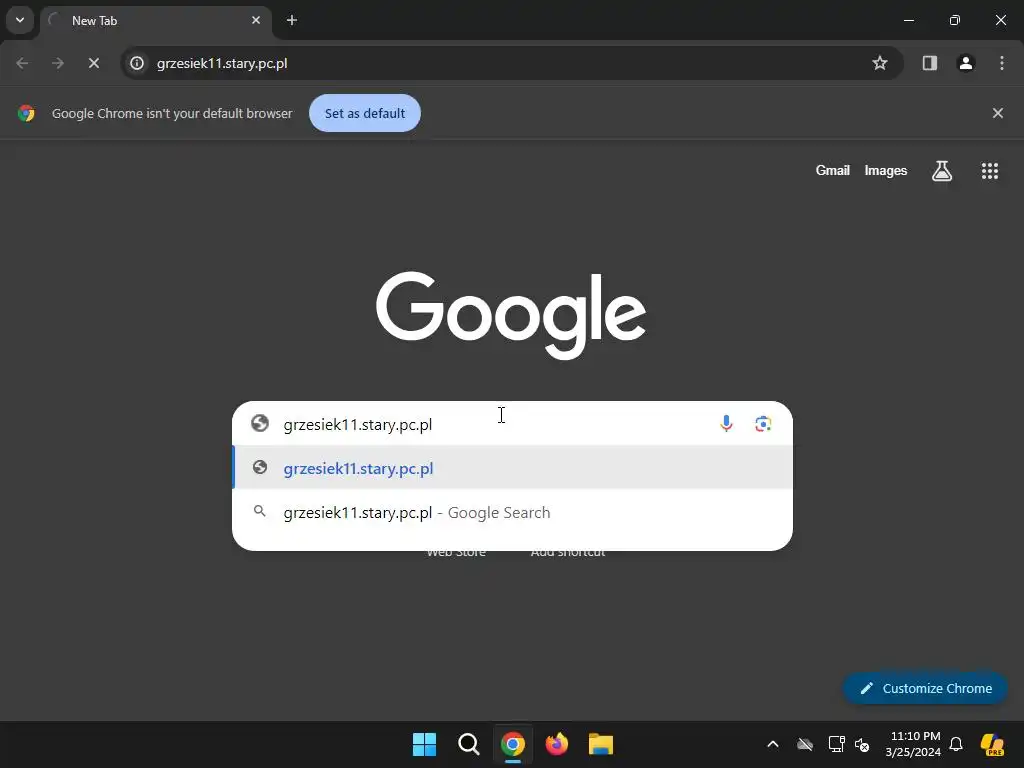Screen dimensions: 1024x768
Task: Open Chrome's three-dot menu
Action: (x=1002, y=63)
